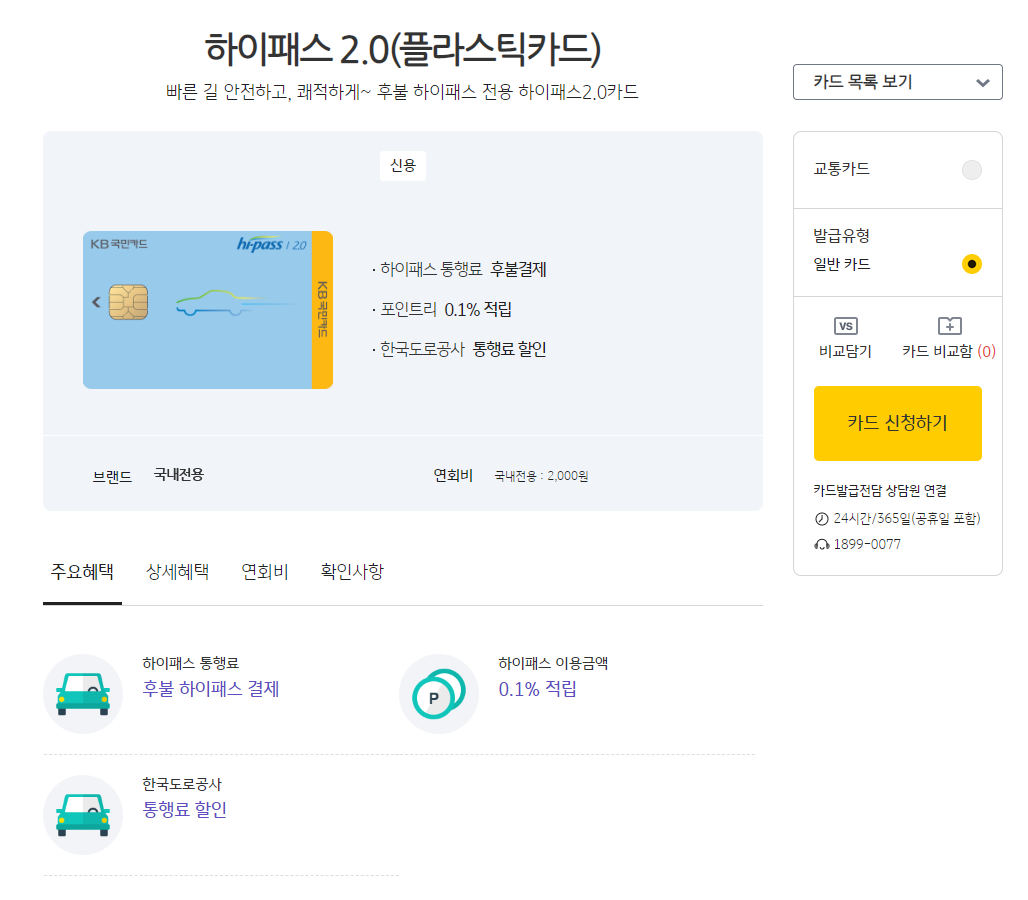The image size is (1028, 900).
Task: Click the phone number 1899-0077
Action: [867, 545]
